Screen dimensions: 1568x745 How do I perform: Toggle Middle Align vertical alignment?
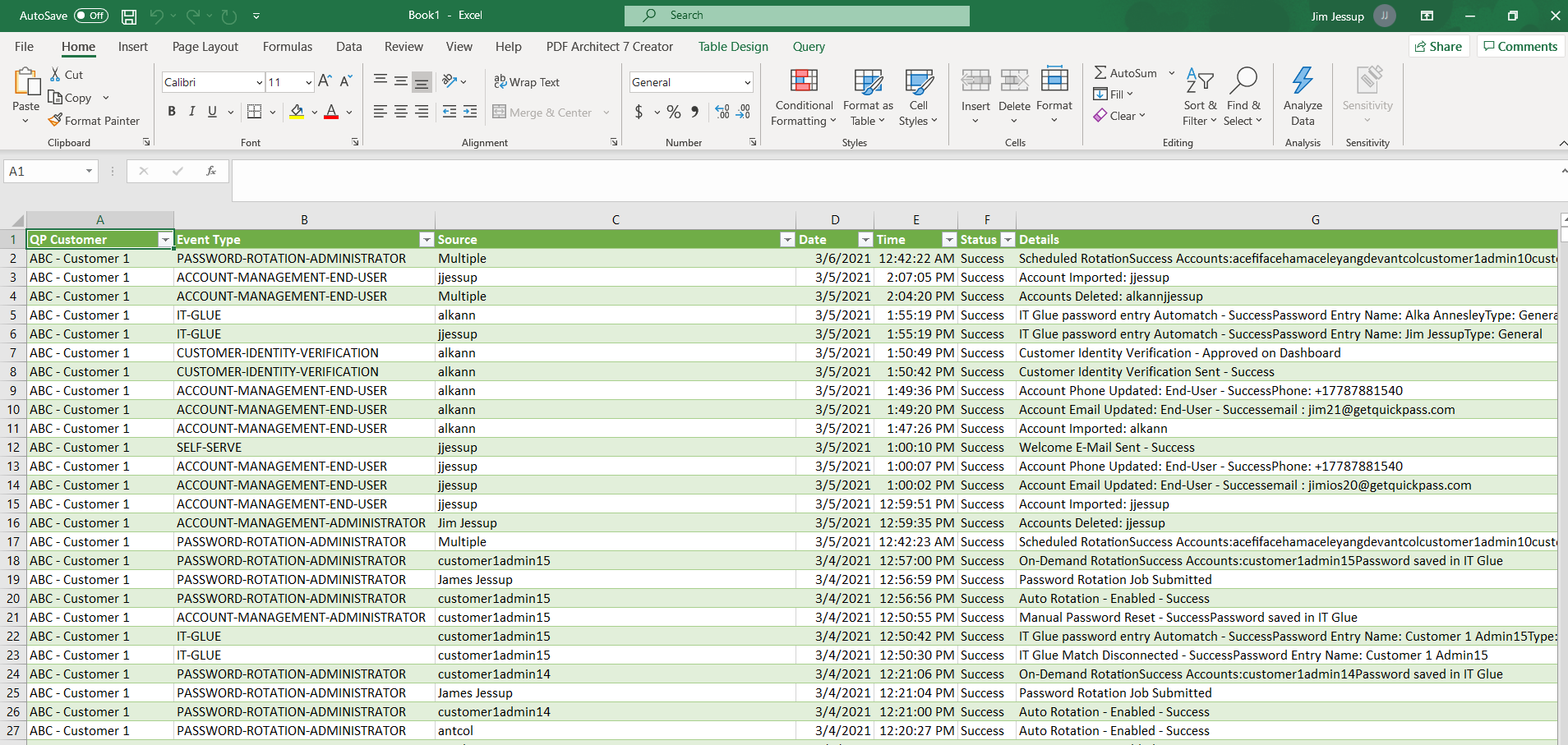pyautogui.click(x=400, y=80)
